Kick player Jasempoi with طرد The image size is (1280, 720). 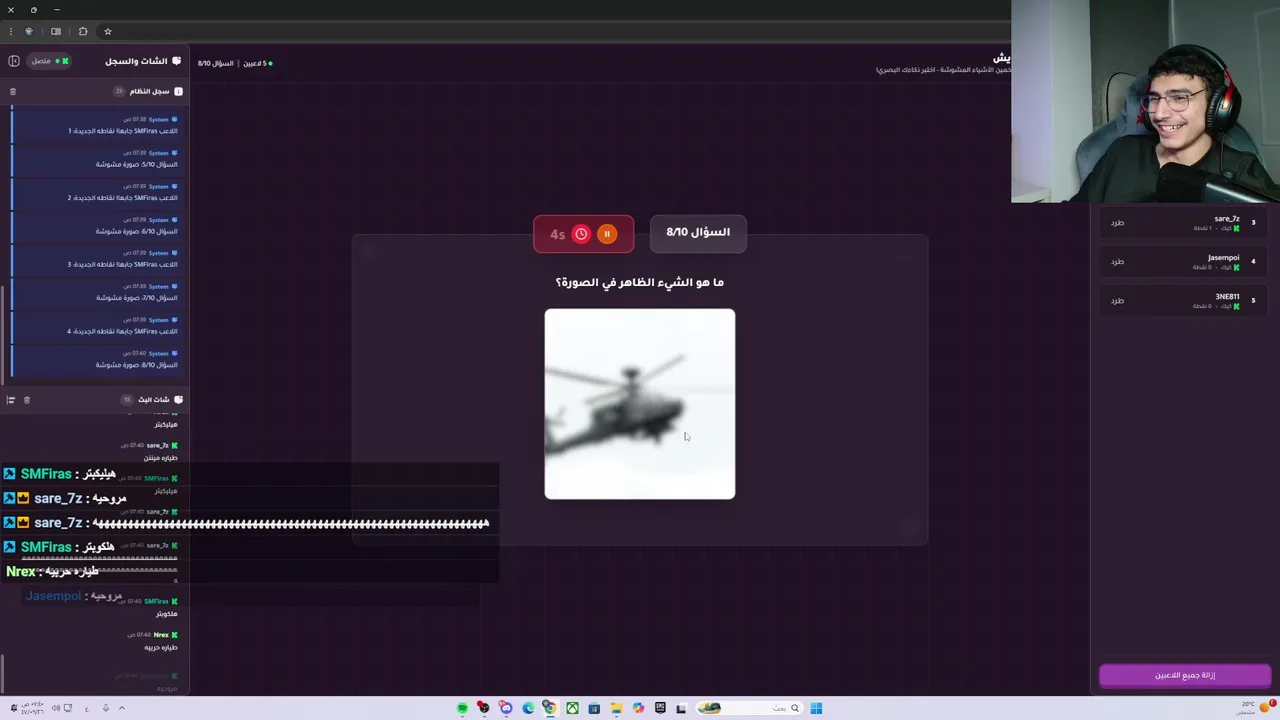(x=1117, y=262)
